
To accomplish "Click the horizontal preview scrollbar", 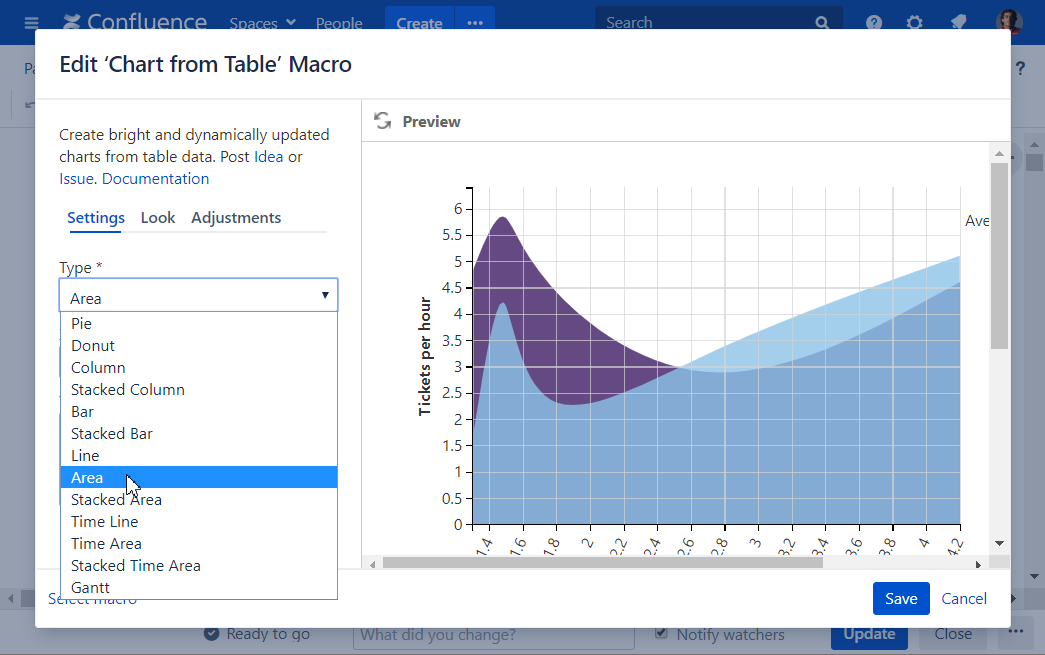I will coord(602,563).
